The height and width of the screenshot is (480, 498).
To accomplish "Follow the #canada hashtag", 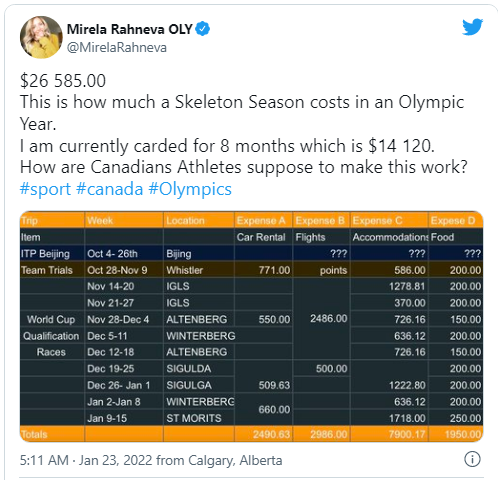I will [x=109, y=189].
